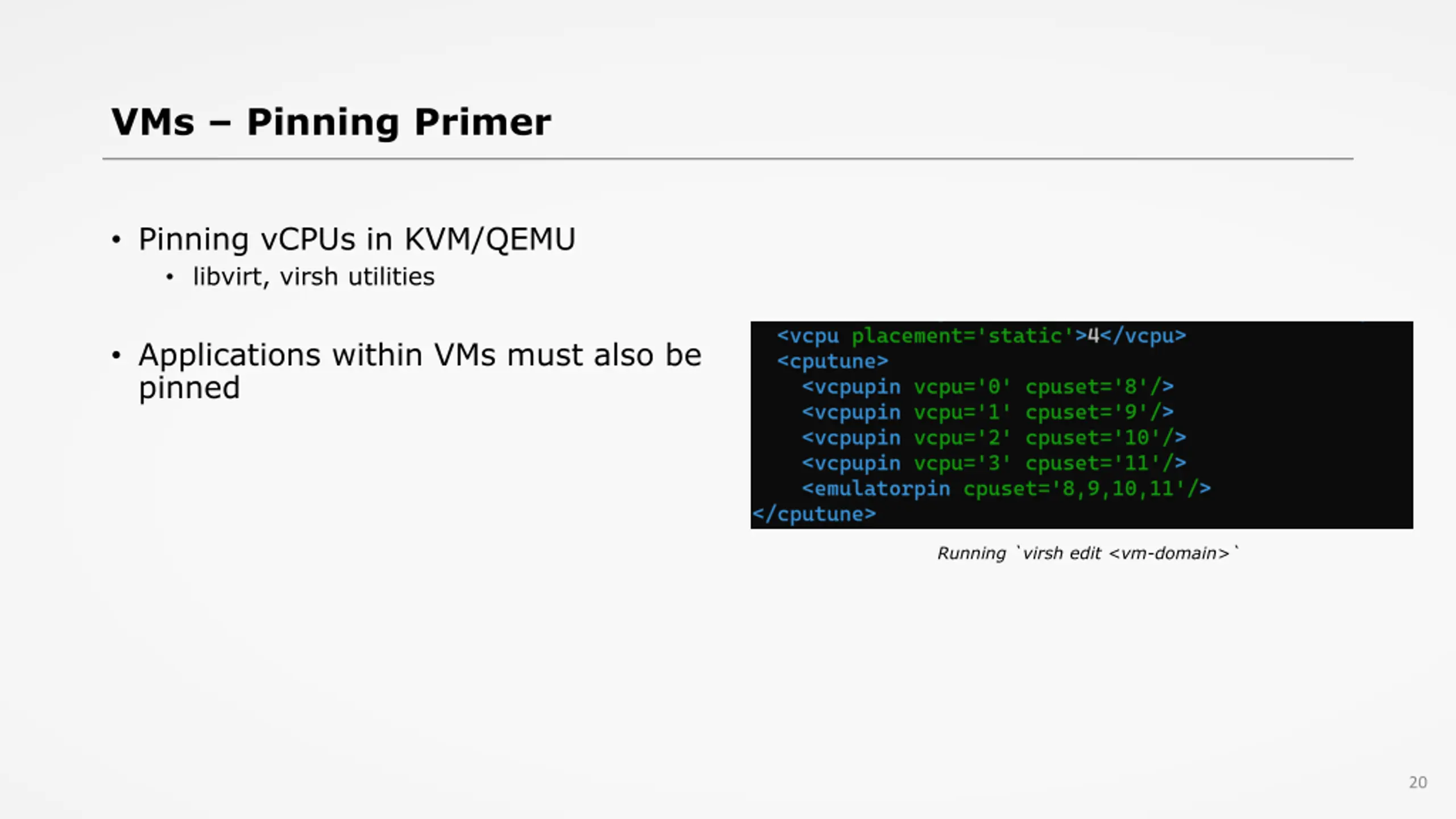Click the slide number 20
The width and height of the screenshot is (1456, 819).
point(1418,783)
